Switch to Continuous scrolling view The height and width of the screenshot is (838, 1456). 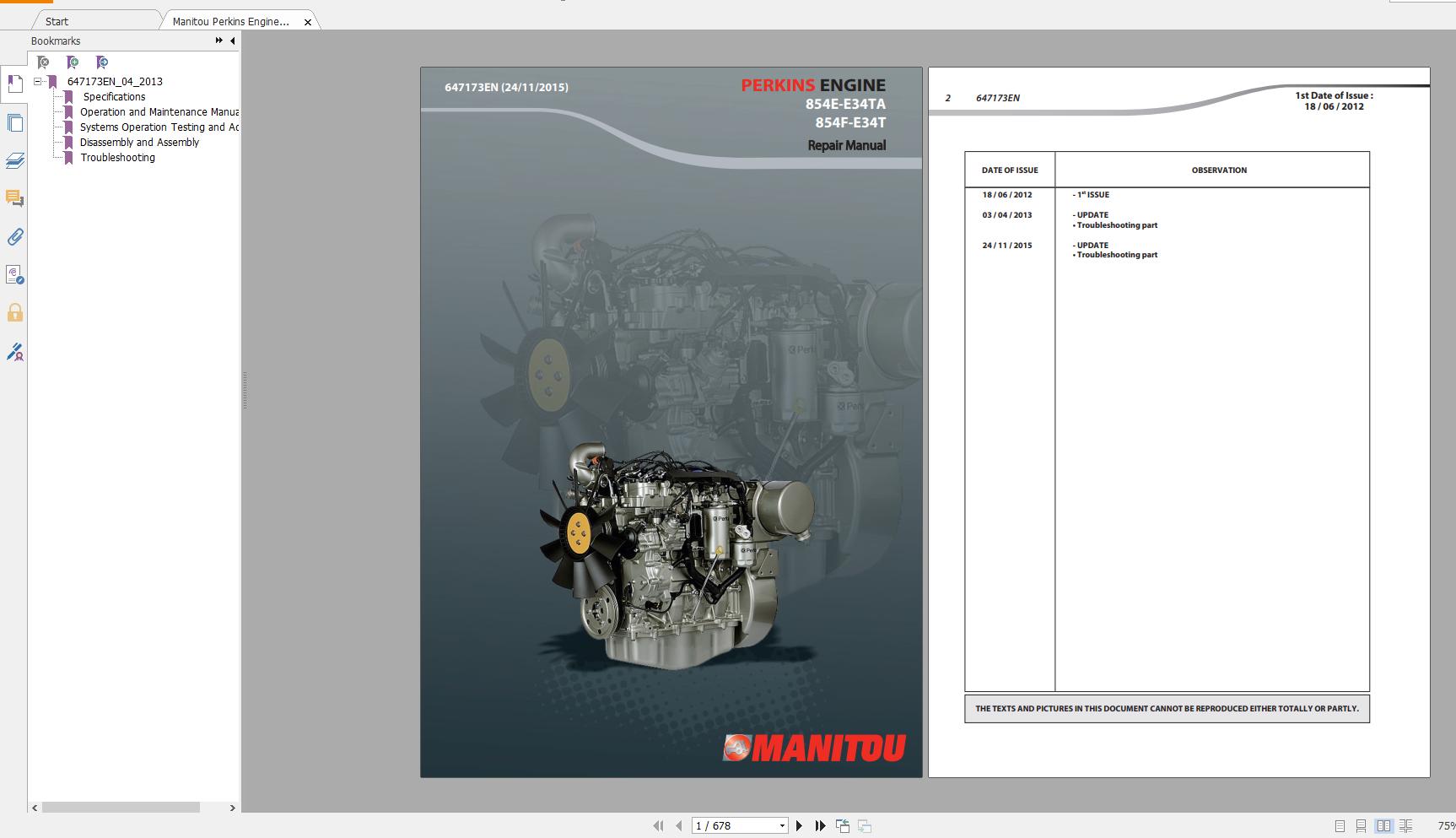[x=1359, y=825]
